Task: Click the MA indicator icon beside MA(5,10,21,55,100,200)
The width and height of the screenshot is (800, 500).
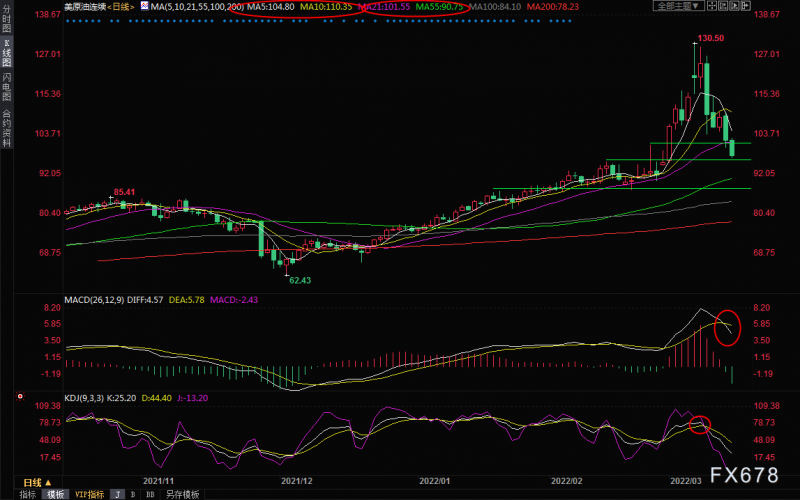Action: click(144, 6)
